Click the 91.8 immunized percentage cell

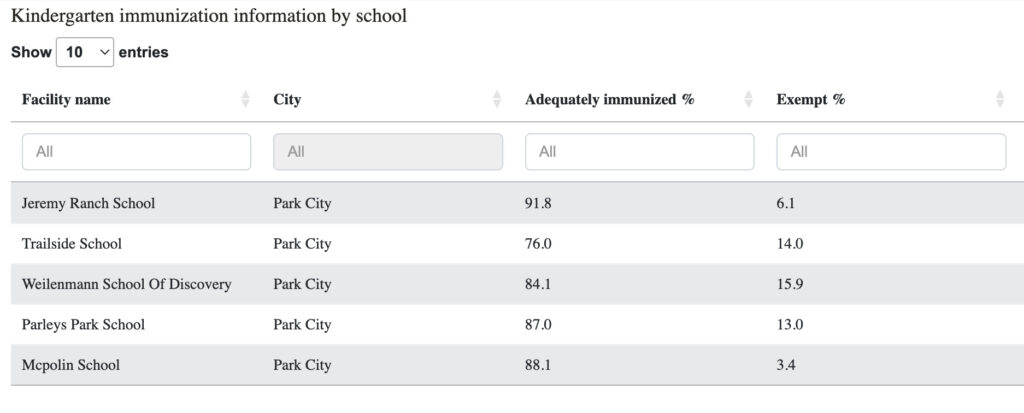(x=538, y=203)
